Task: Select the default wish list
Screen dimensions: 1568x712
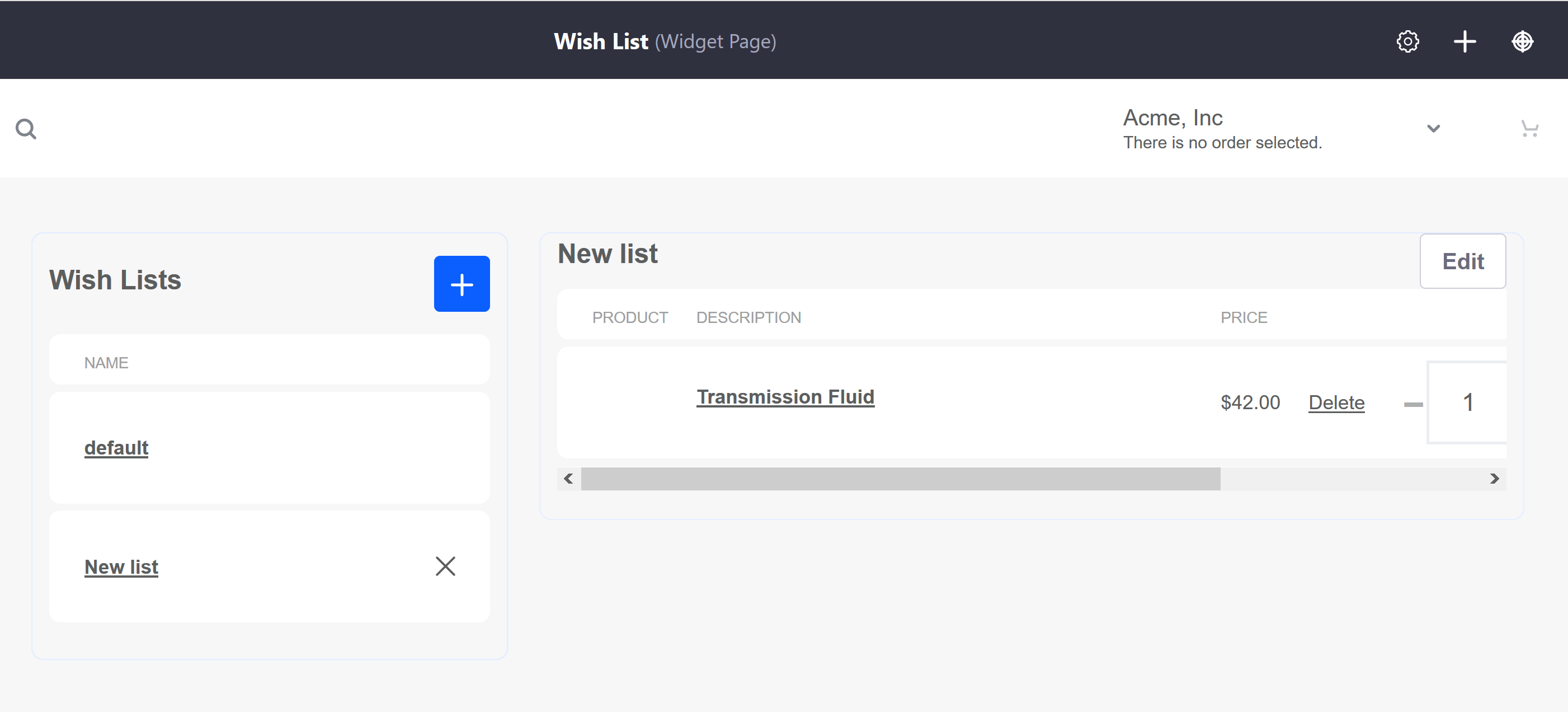Action: (x=116, y=447)
